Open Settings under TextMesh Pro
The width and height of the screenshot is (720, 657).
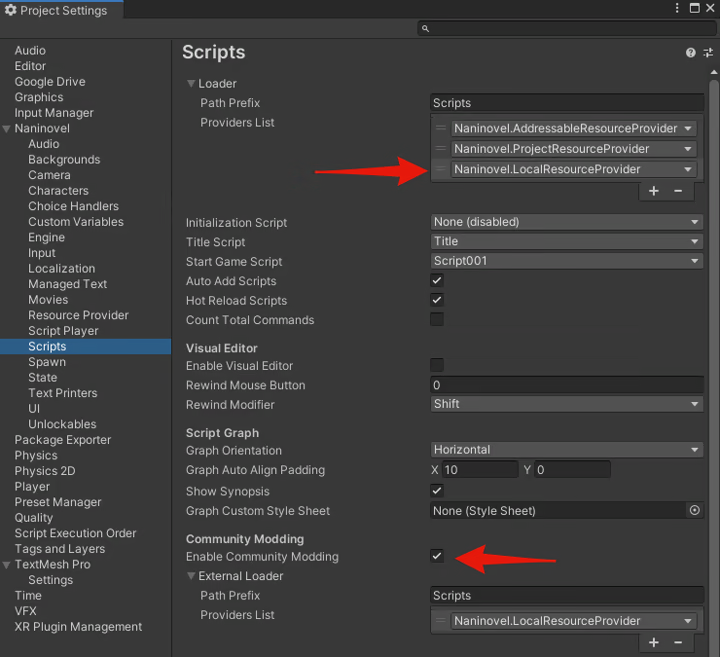click(51, 580)
